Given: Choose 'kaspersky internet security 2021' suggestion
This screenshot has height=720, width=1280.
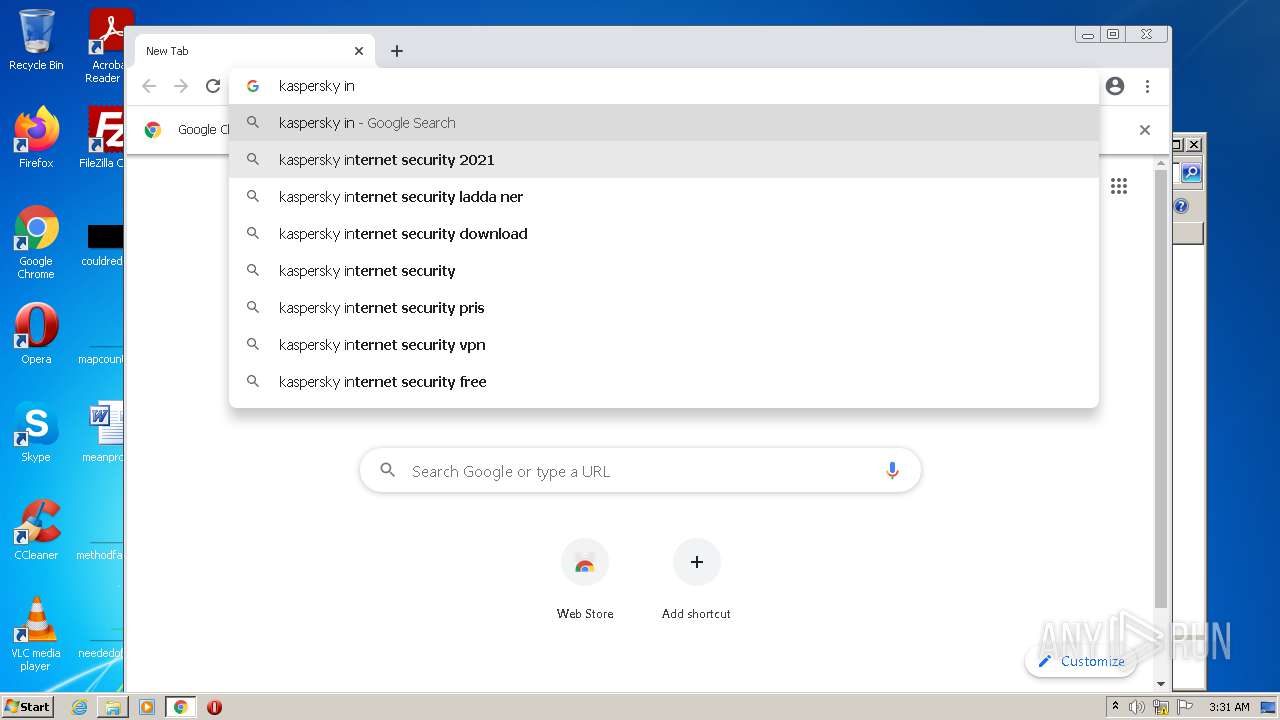Looking at the screenshot, I should pos(664,160).
